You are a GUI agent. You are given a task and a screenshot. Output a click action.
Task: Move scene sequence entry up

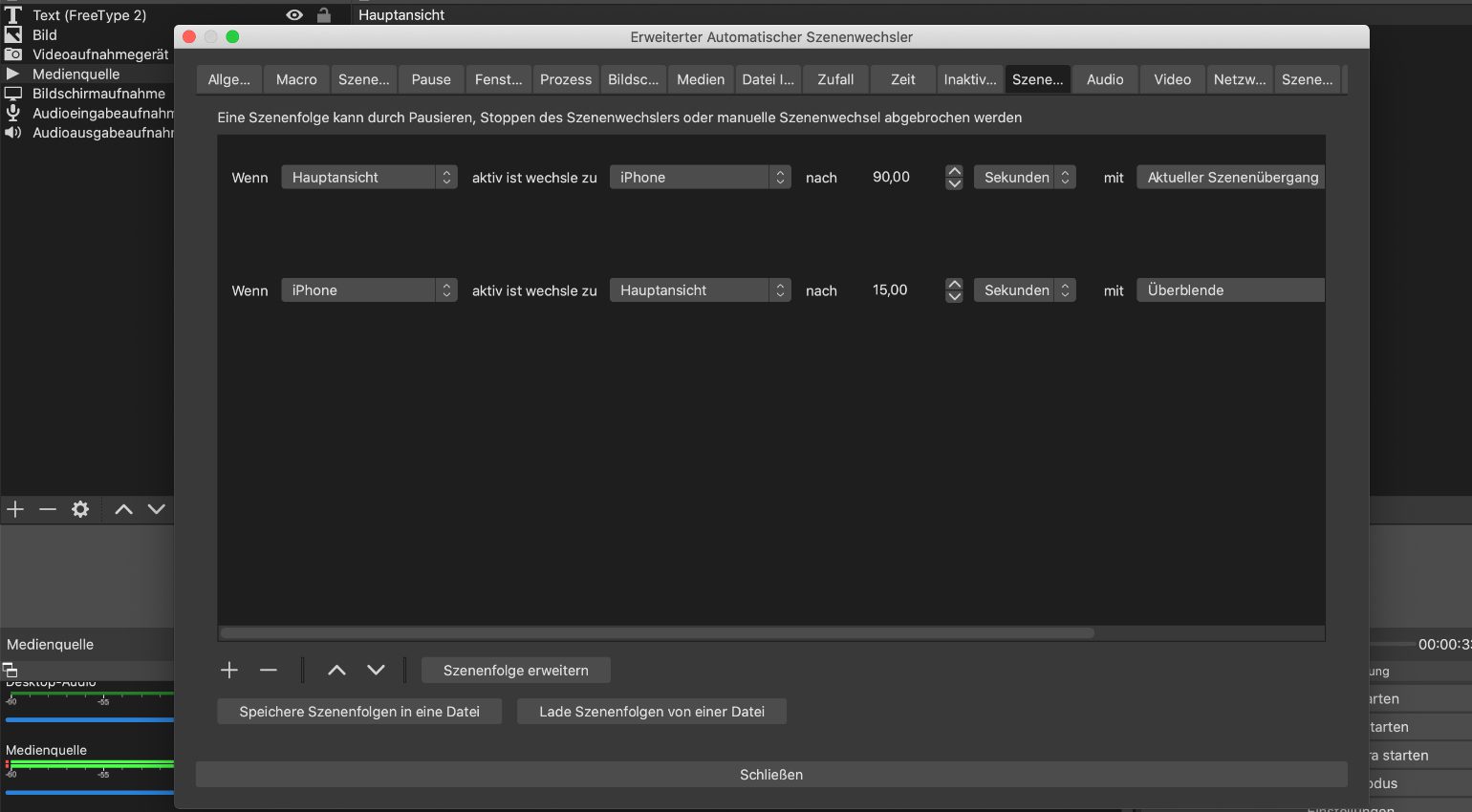click(x=336, y=671)
